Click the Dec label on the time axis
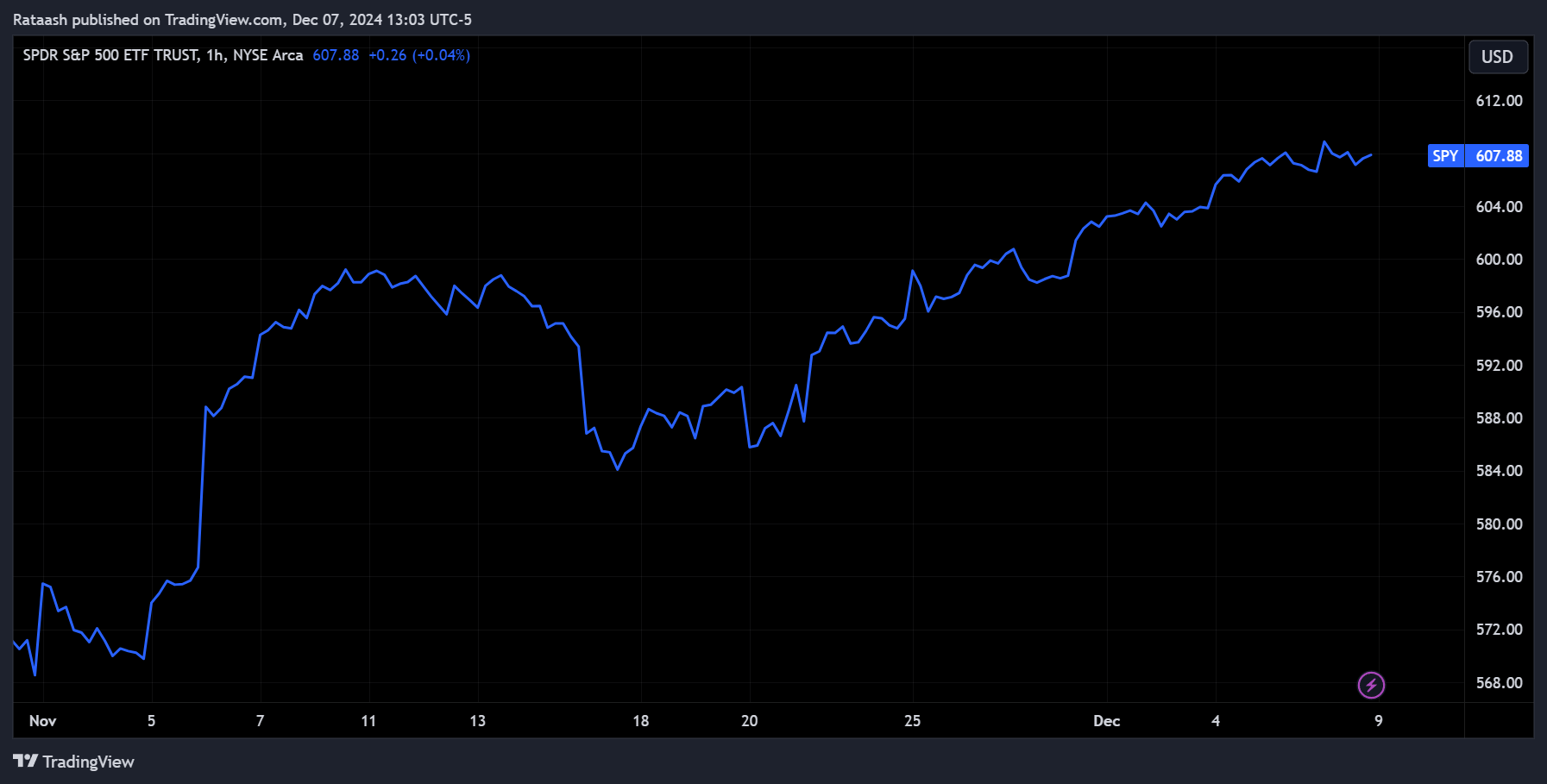This screenshot has height=784, width=1547. 1107,721
